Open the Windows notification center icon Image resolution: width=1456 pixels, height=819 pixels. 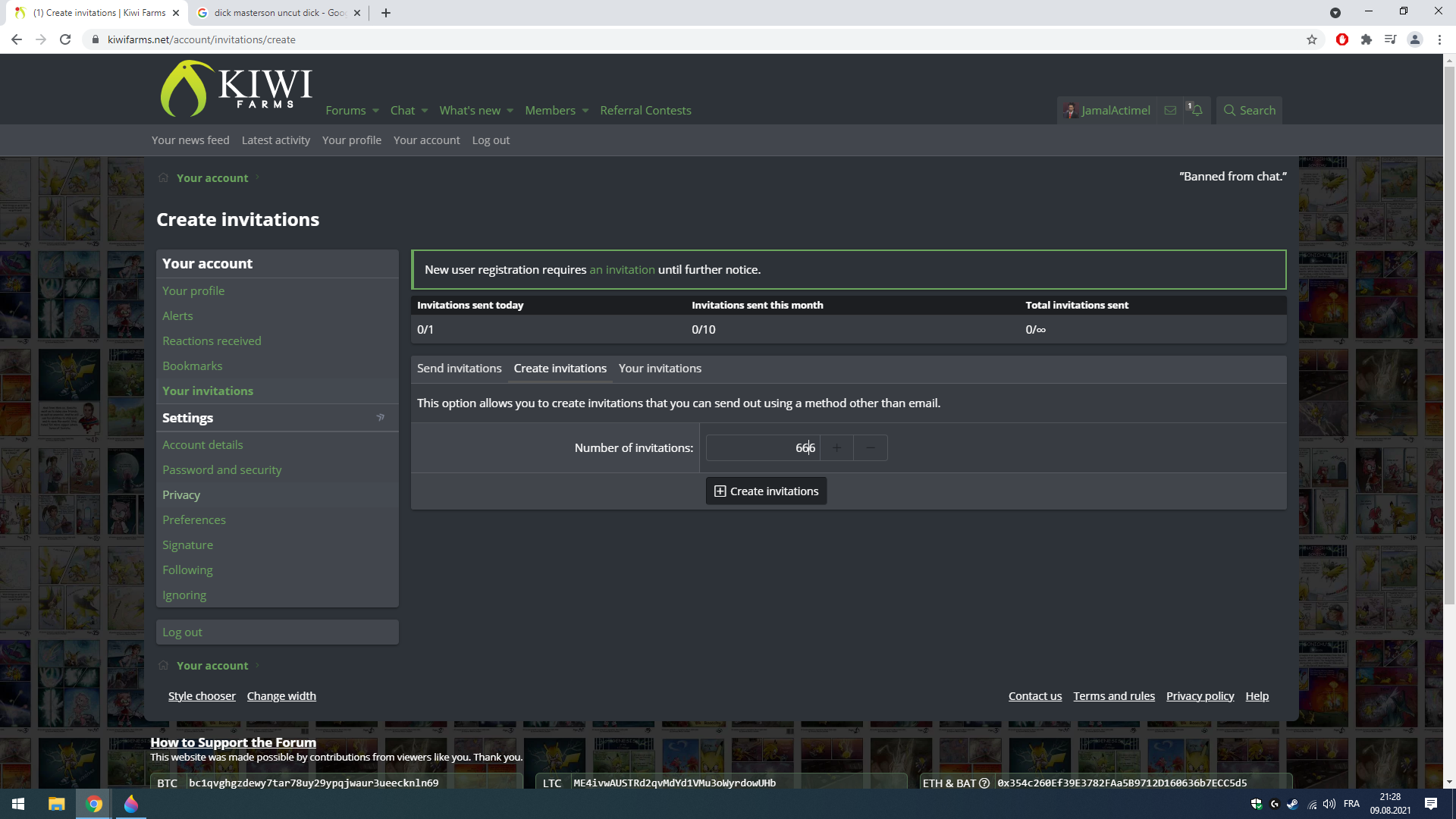coord(1431,804)
